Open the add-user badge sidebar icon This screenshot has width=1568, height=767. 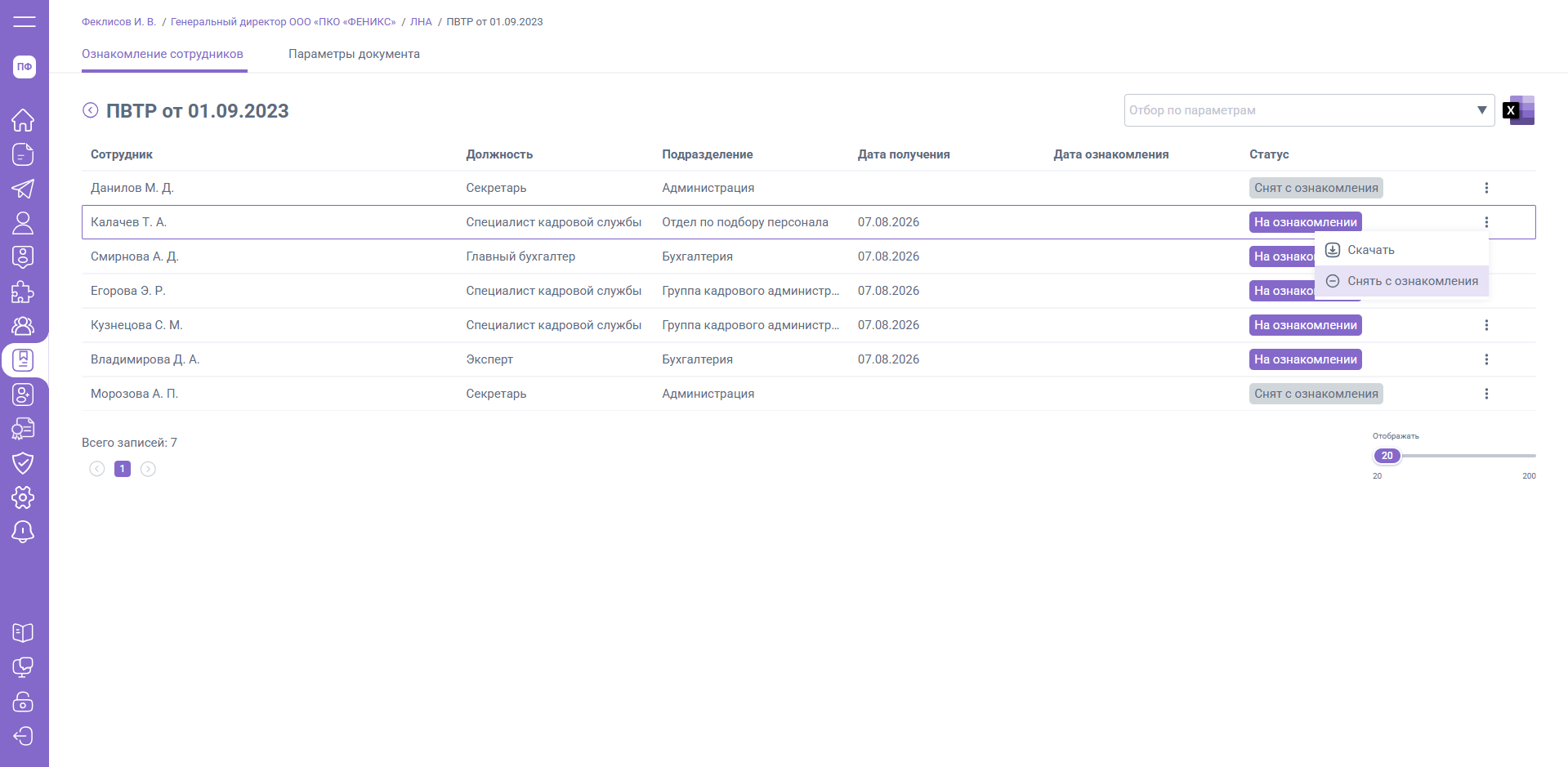[x=23, y=395]
